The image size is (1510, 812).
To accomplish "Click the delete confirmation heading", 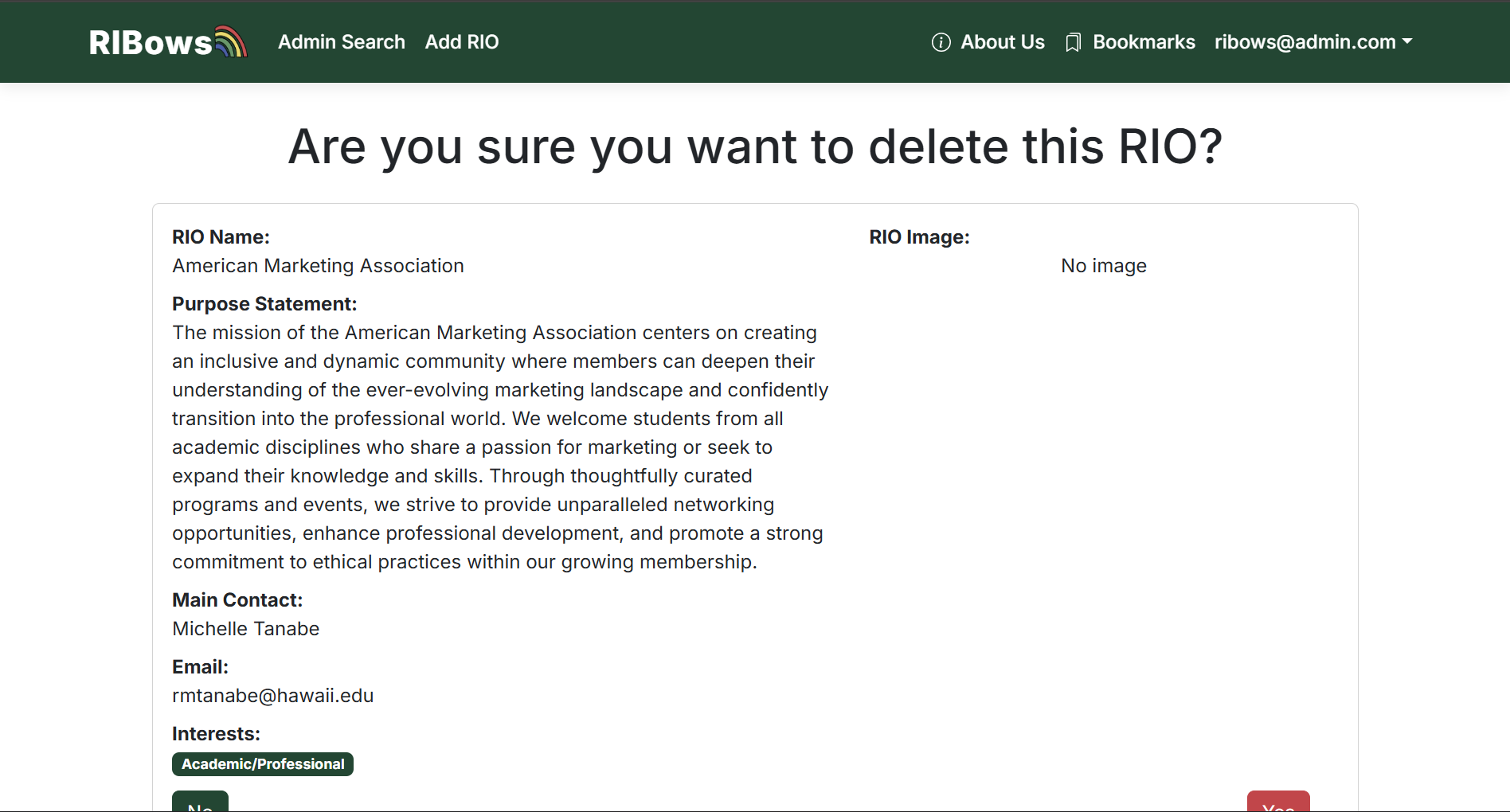I will pyautogui.click(x=754, y=146).
